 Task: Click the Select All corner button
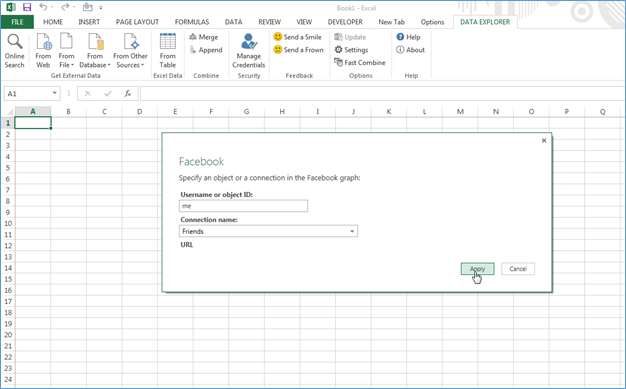click(9, 111)
